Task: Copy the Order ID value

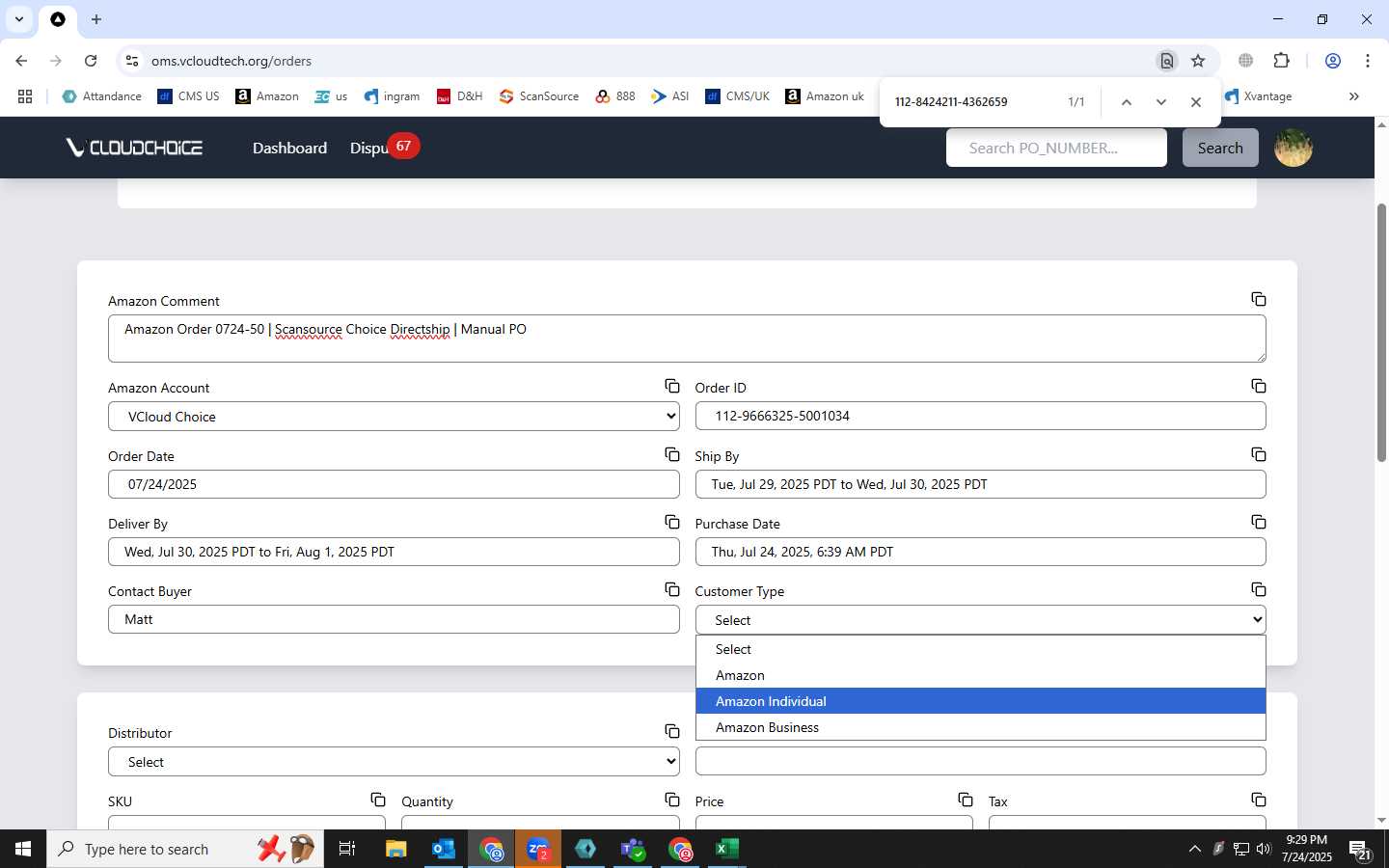Action: point(1258,386)
